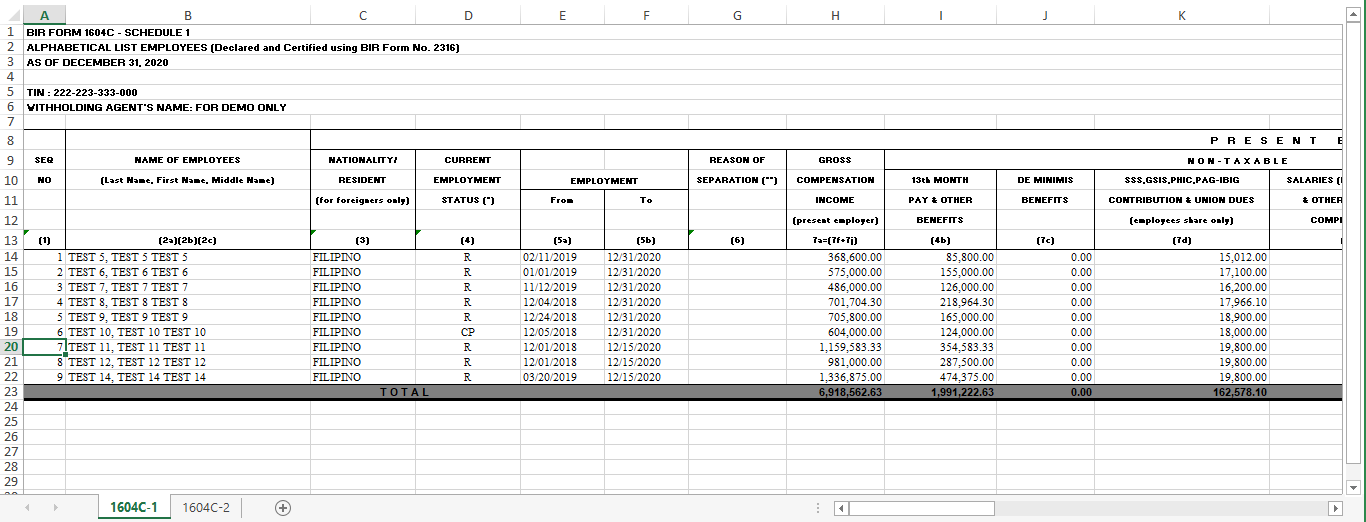Select gross compensation total 6,918,562.63 cell
Screen dimensions: 1366x522
[x=835, y=392]
